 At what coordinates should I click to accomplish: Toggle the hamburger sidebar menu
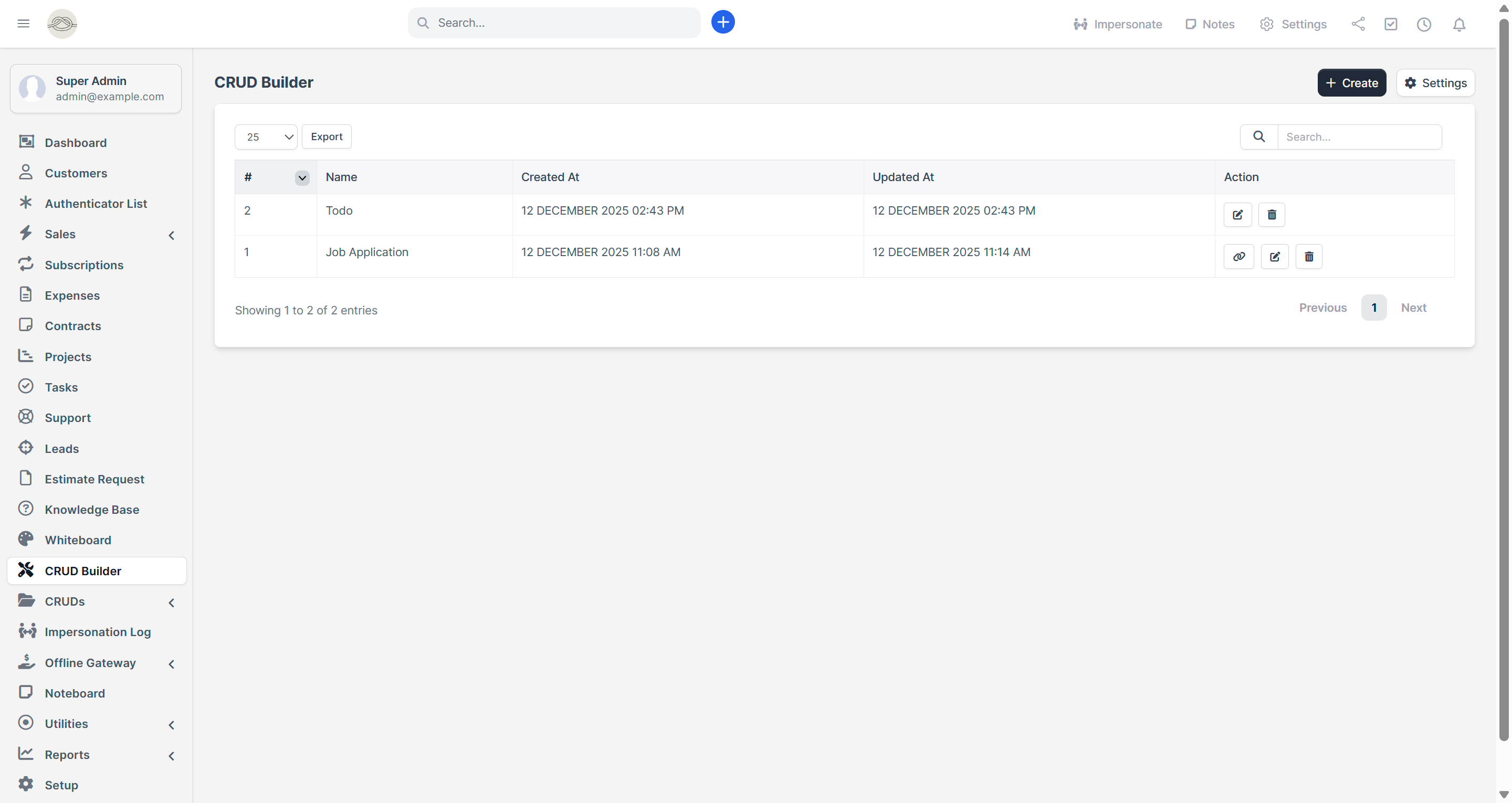coord(24,24)
